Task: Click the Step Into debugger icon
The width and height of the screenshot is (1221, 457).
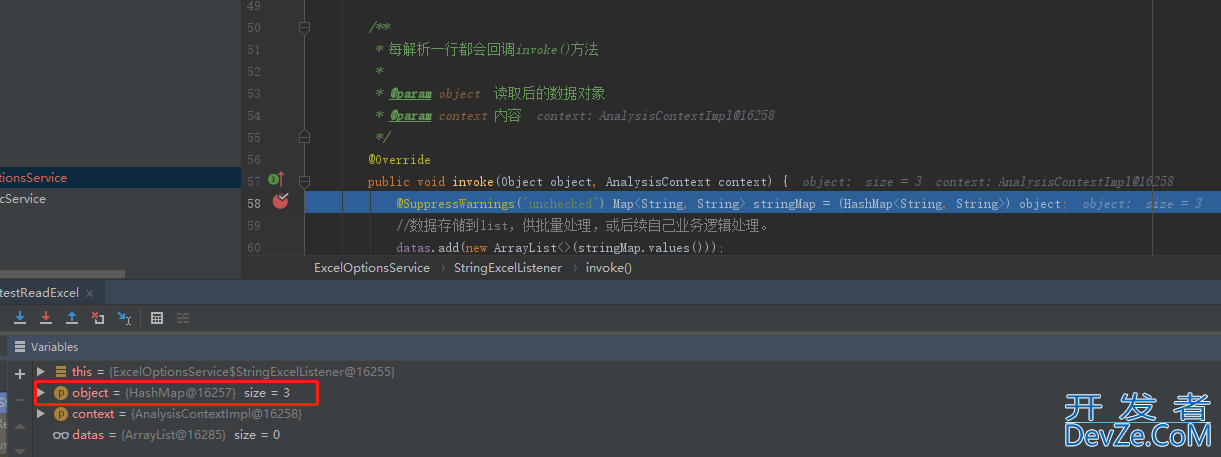Action: [x=20, y=318]
